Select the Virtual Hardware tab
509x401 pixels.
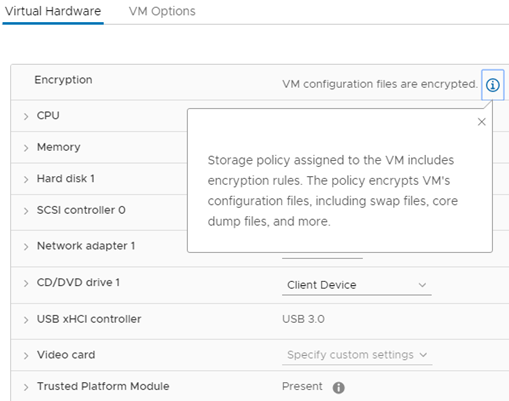point(53,11)
